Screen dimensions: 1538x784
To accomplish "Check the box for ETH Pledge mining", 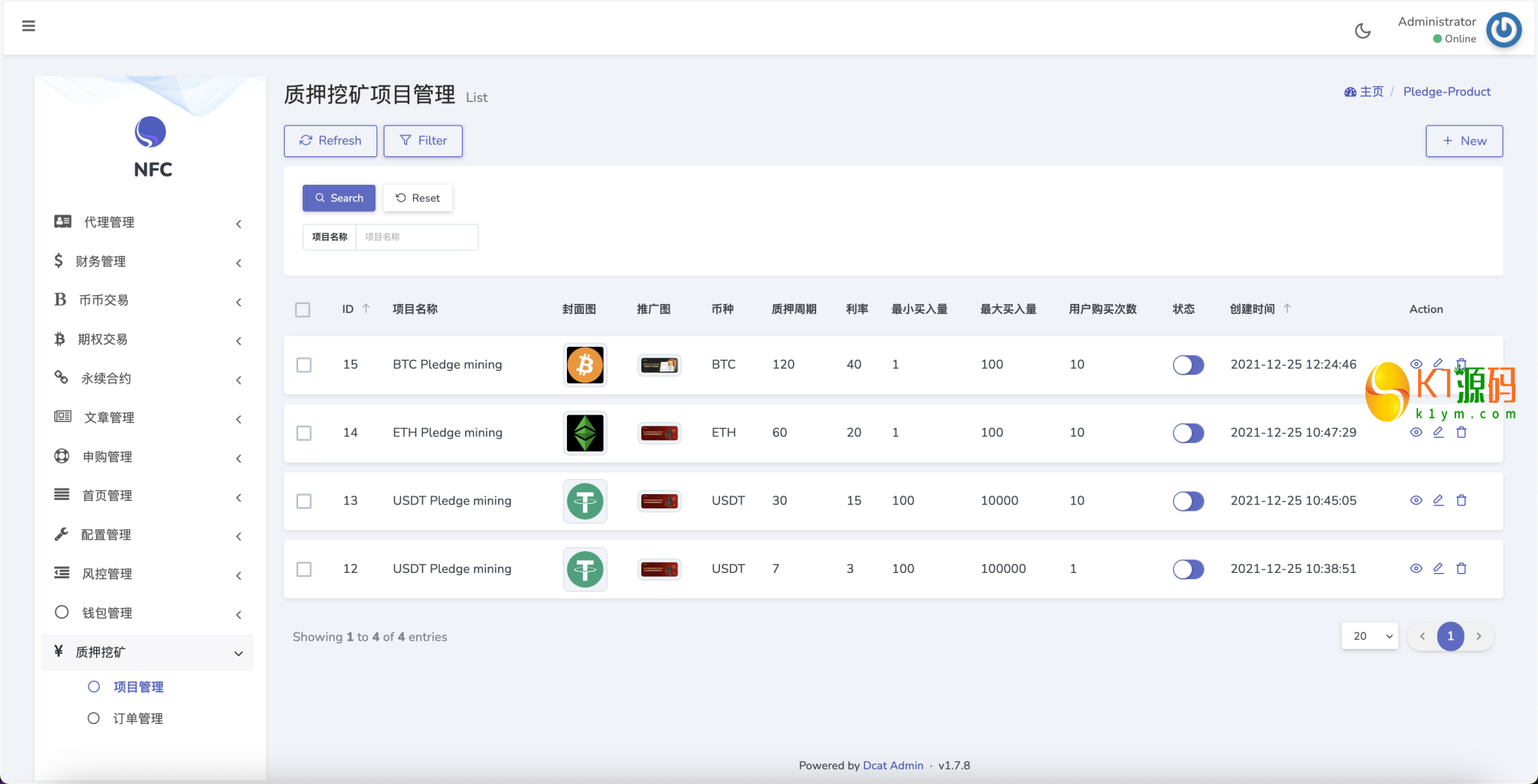I will 303,433.
